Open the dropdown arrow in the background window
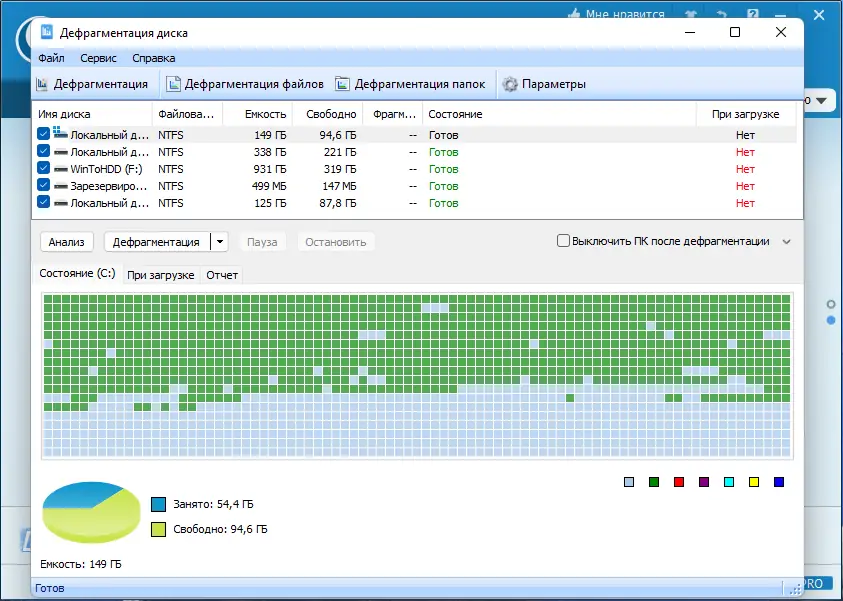The height and width of the screenshot is (601, 843). point(820,101)
